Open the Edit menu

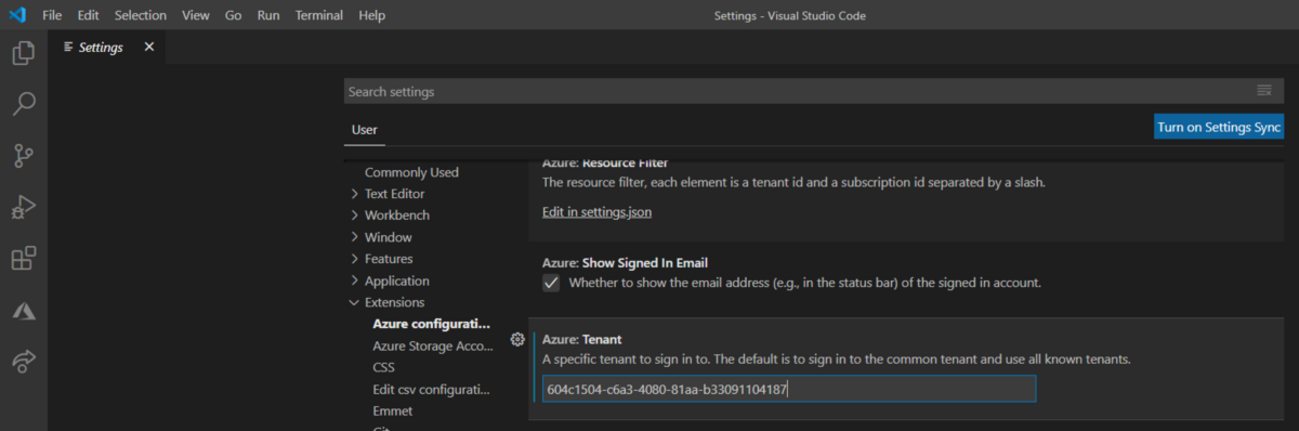click(88, 15)
